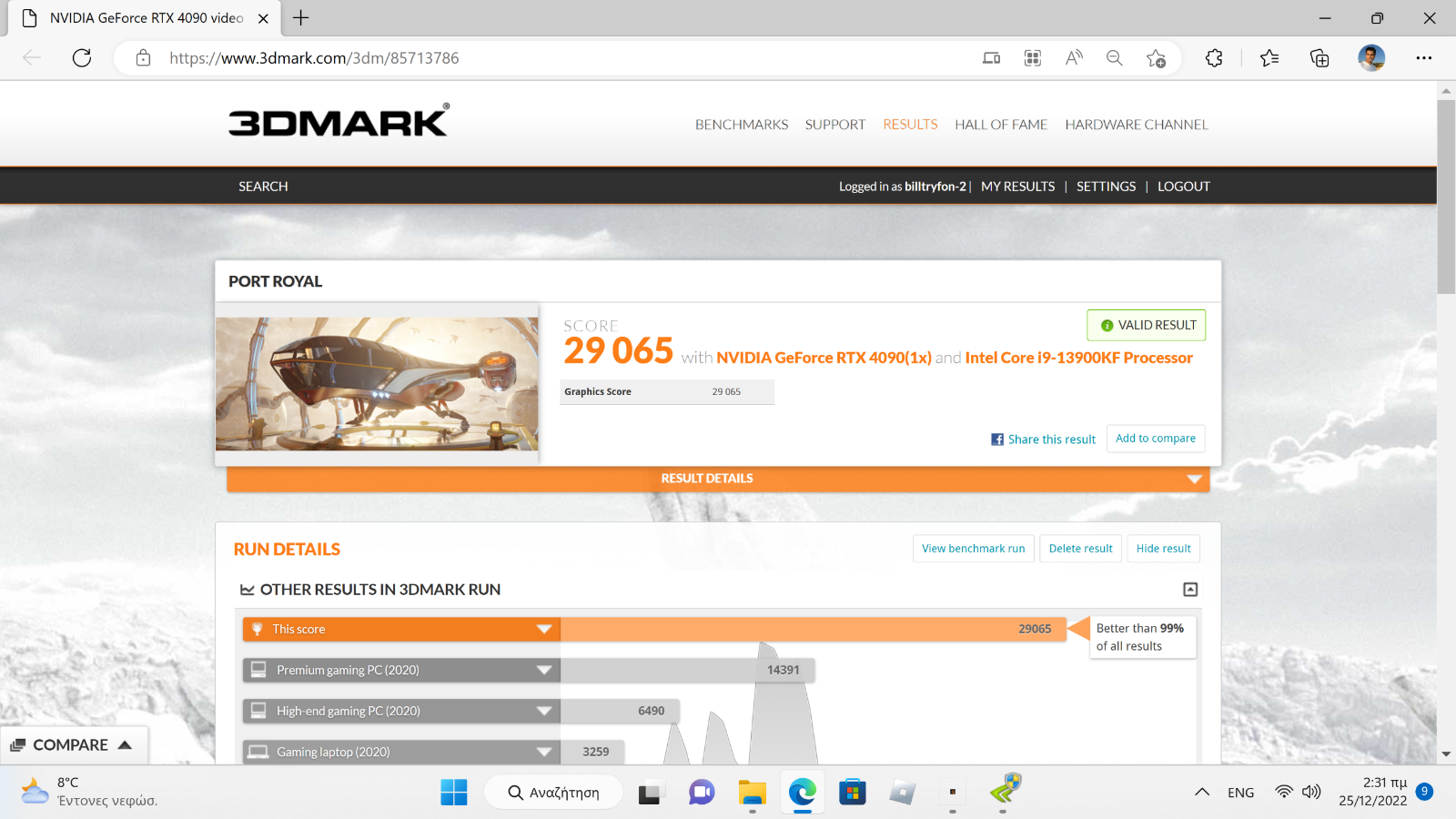Open account Settings link
This screenshot has height=819, width=1456.
click(x=1106, y=187)
